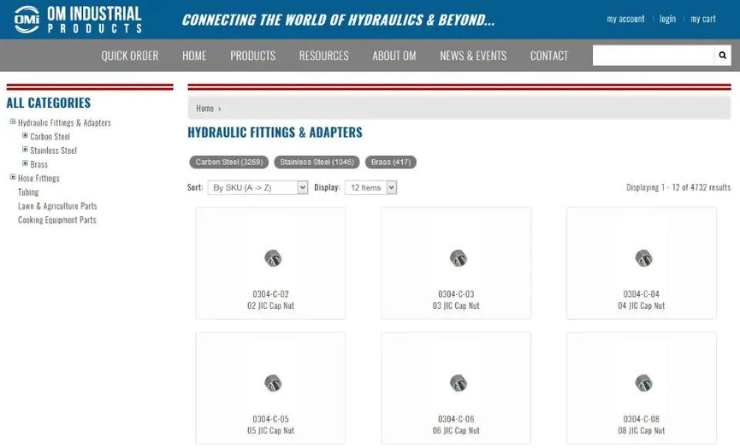View the 0304-C-08 cap nut image

(643, 383)
